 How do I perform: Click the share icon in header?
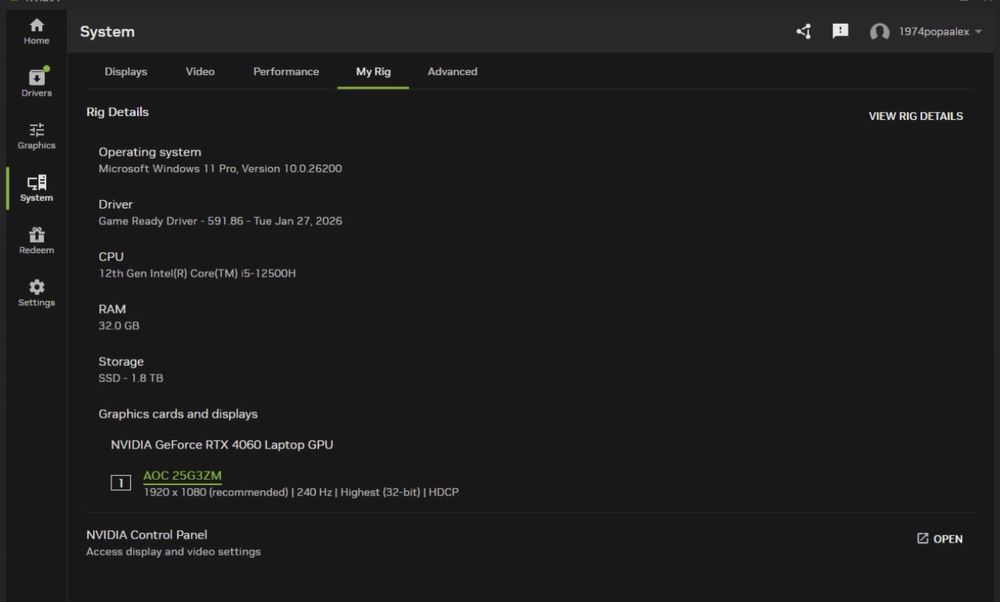pos(804,31)
